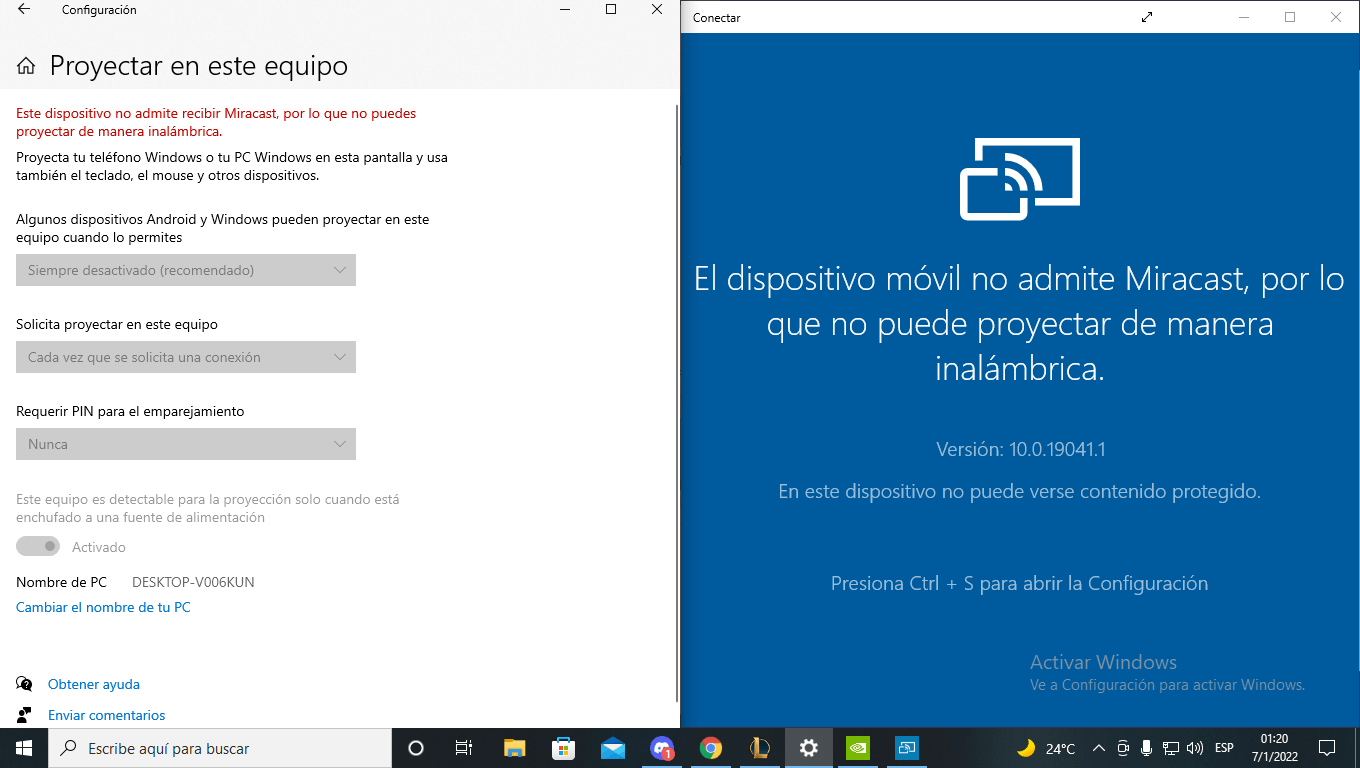Open Google Chrome from the taskbar

(710, 748)
